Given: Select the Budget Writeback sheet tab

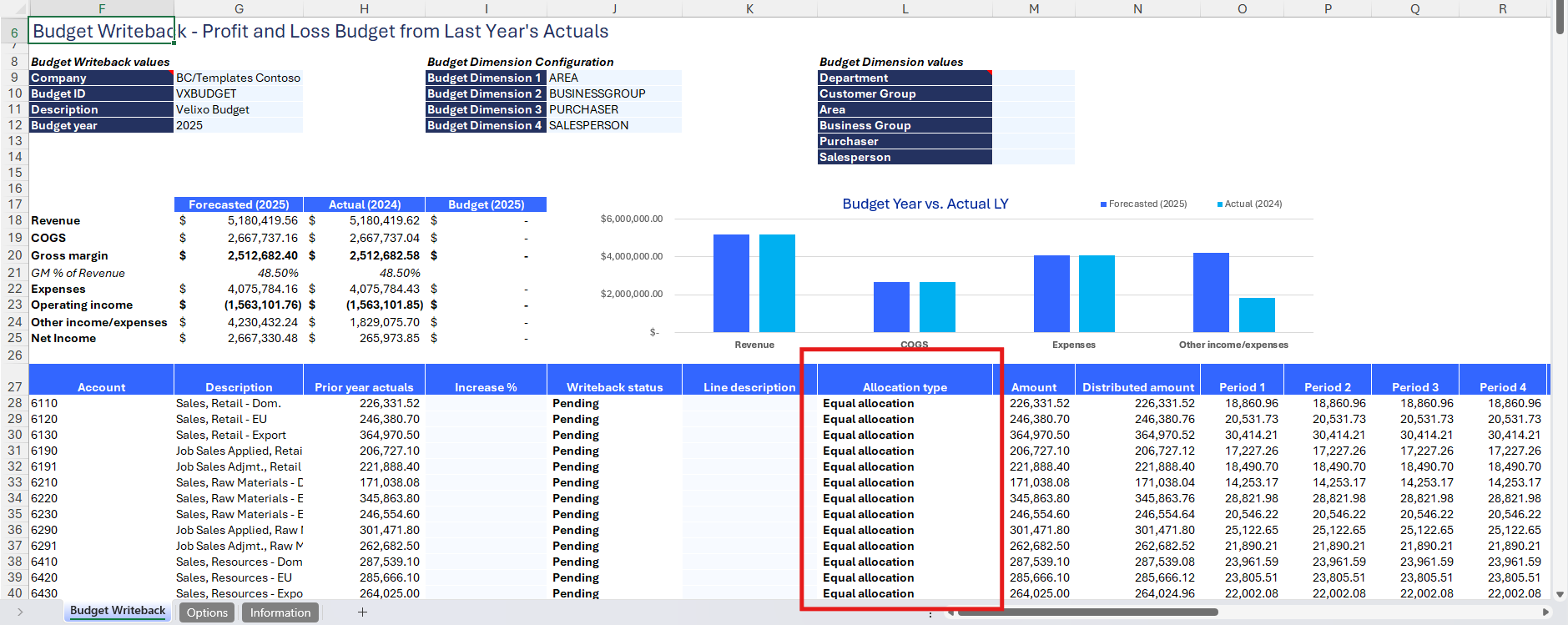Looking at the screenshot, I should [118, 611].
